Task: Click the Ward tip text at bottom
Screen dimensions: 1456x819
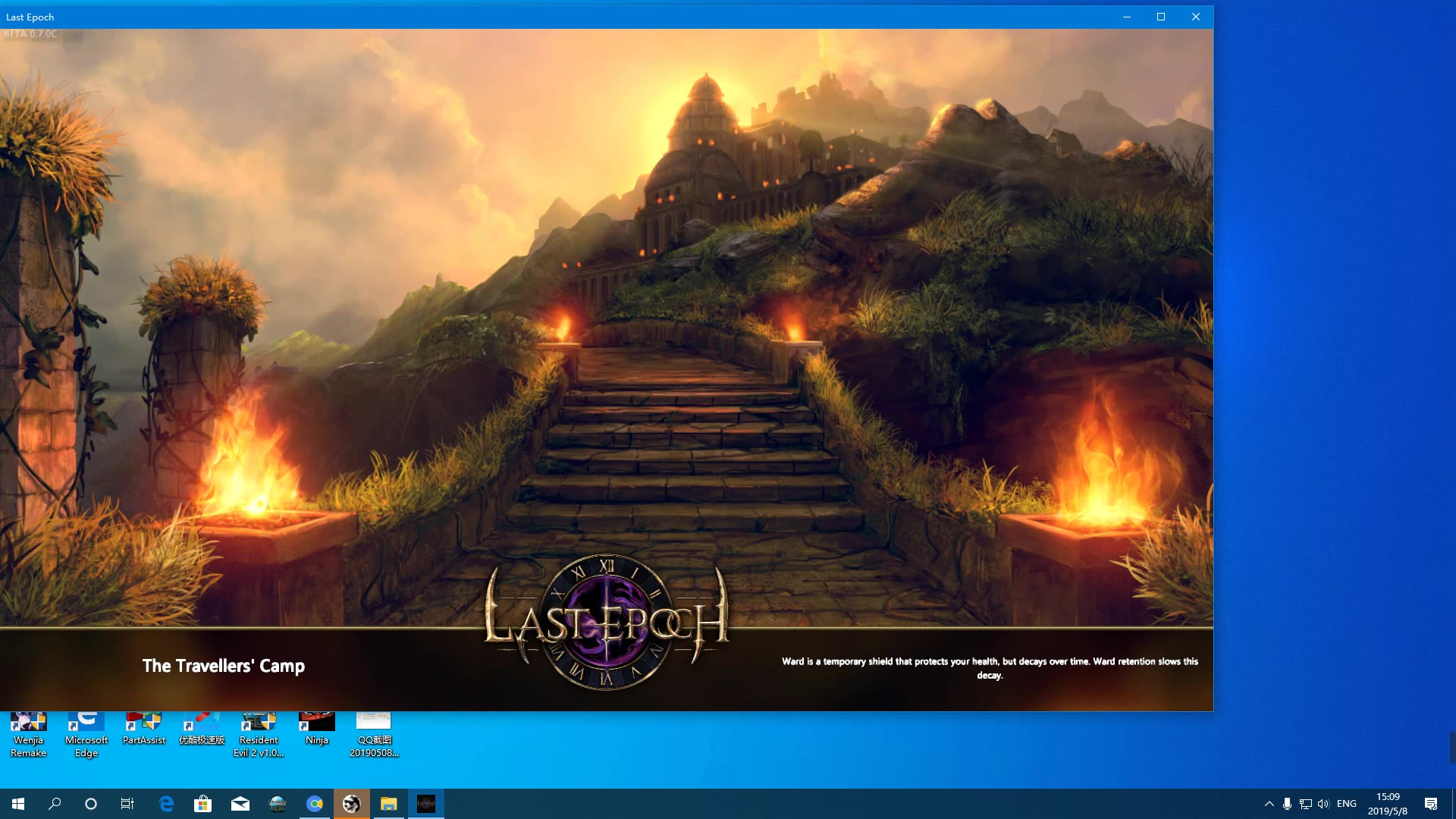Action: click(x=990, y=668)
